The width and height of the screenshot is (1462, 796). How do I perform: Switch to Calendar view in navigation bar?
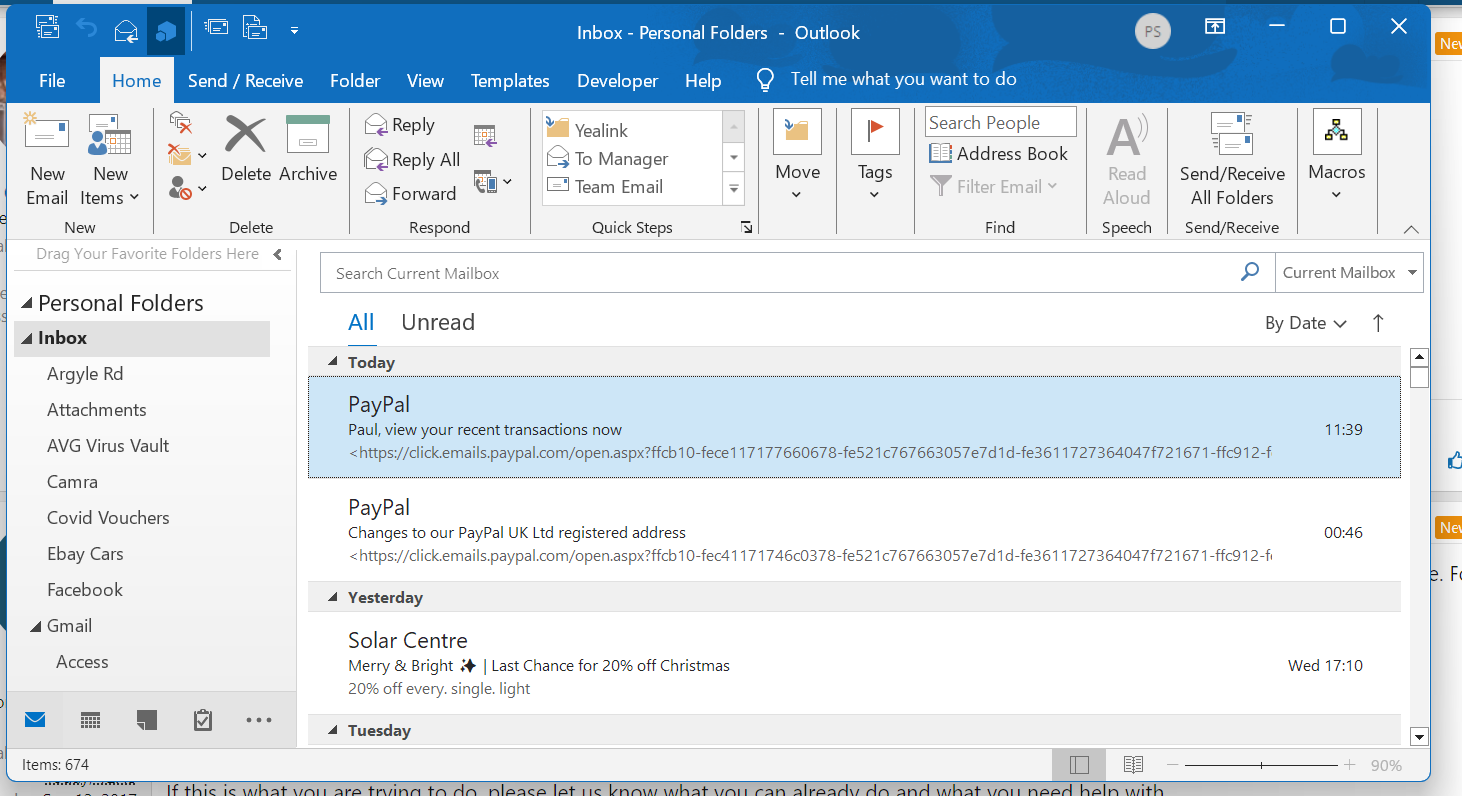point(90,720)
